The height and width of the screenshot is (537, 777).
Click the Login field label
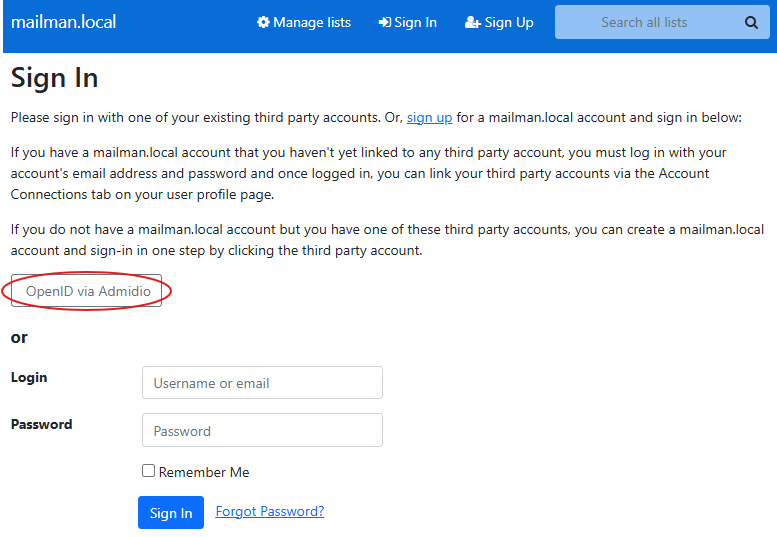tap(29, 377)
